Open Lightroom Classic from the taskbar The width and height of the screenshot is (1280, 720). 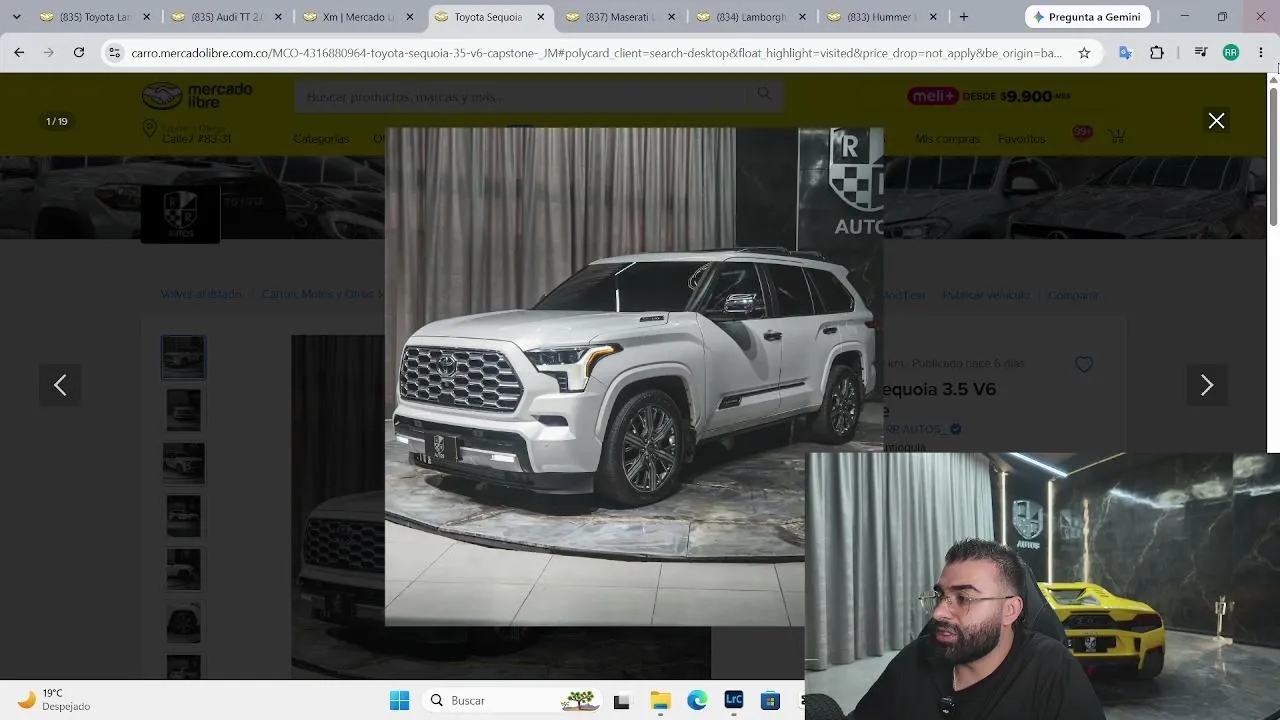[x=734, y=701]
